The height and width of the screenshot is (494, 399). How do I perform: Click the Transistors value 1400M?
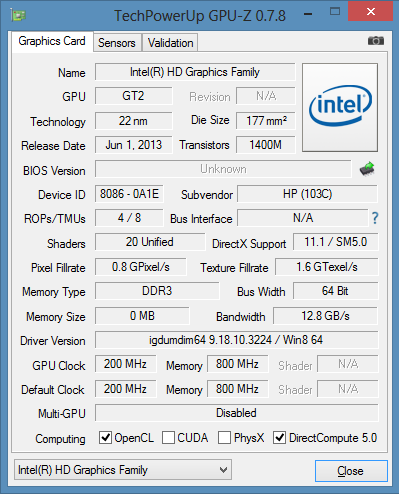pyautogui.click(x=266, y=145)
